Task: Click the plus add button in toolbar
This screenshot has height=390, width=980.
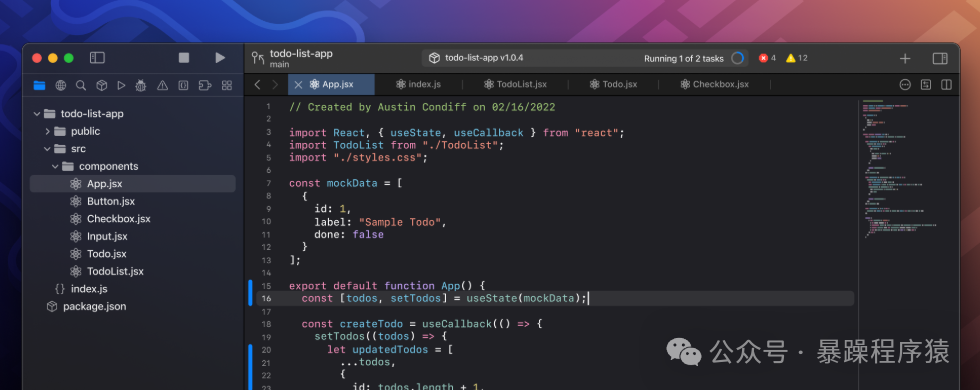Action: pos(905,58)
